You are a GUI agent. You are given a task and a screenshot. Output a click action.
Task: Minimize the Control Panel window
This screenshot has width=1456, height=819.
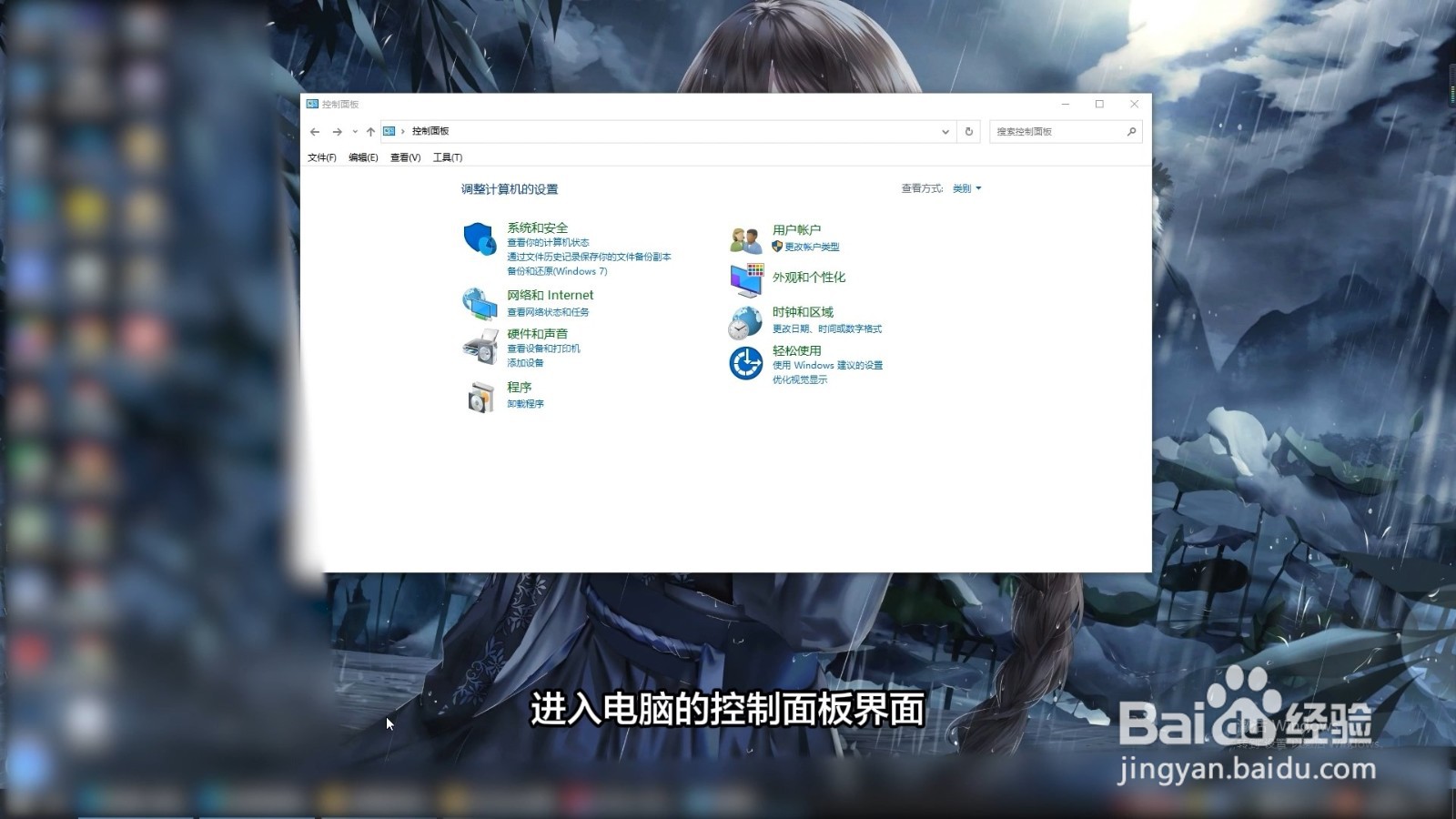[x=1066, y=104]
